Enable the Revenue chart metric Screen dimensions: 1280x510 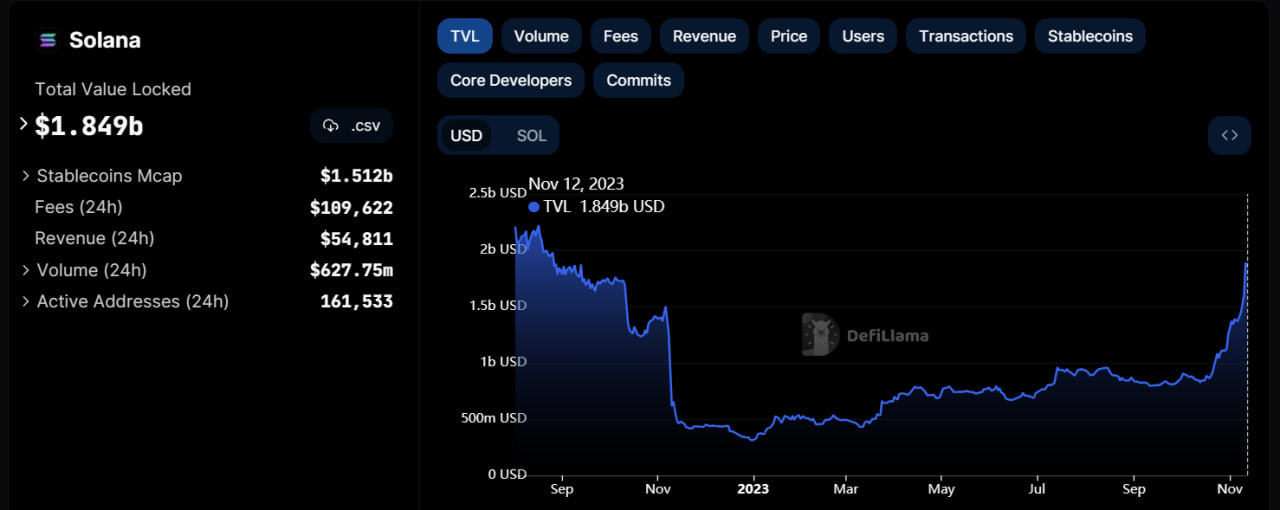click(704, 36)
